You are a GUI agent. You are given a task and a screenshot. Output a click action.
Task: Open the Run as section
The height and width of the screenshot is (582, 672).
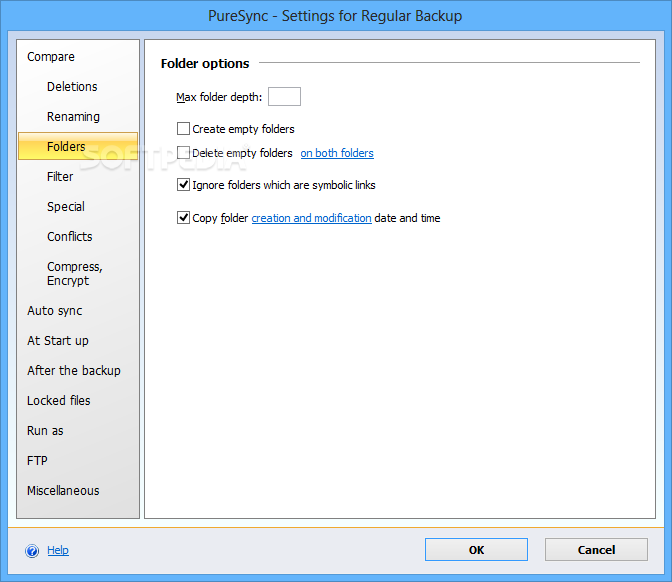[x=45, y=431]
